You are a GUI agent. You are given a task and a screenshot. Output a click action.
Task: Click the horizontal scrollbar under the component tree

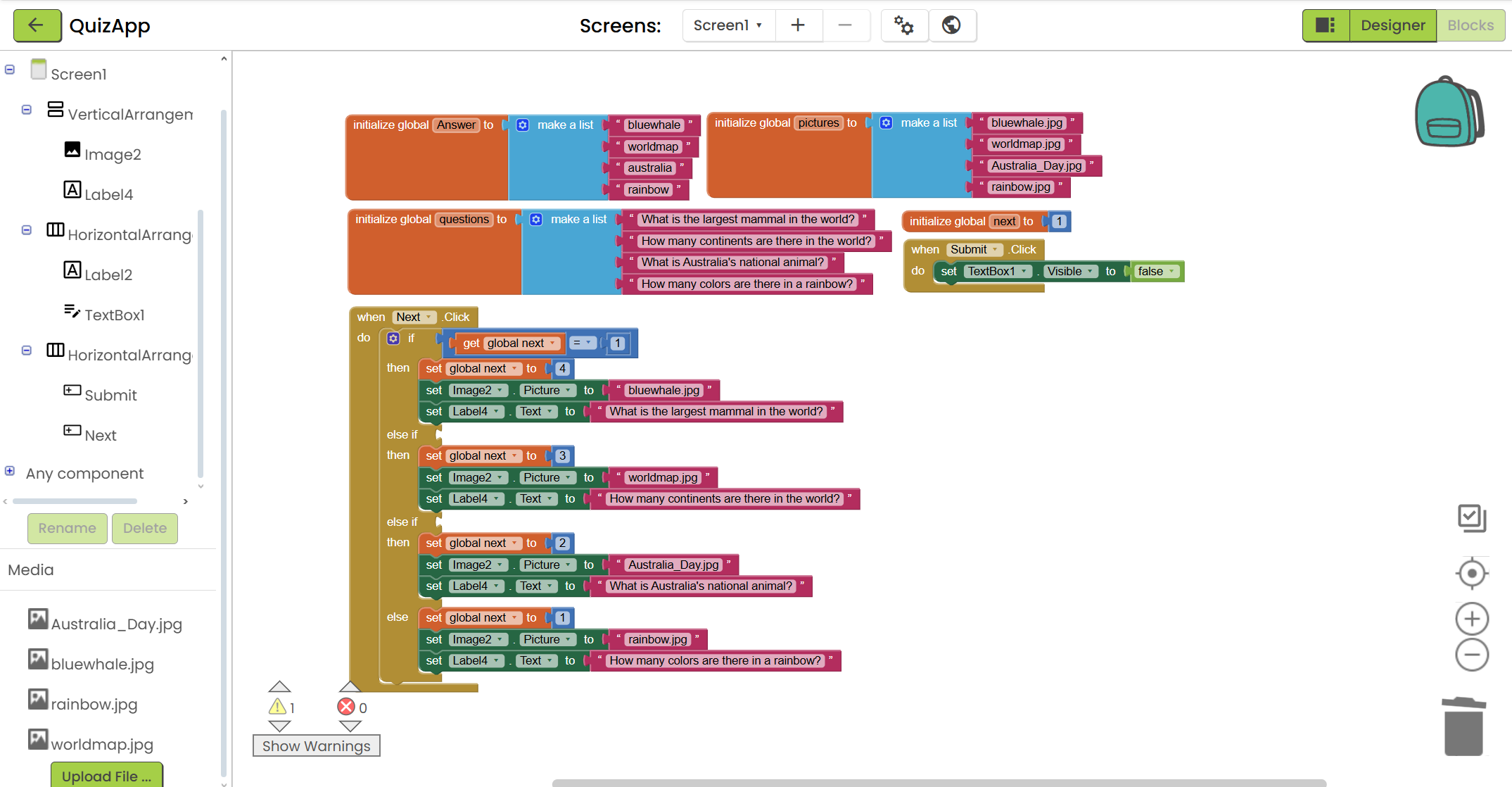pyautogui.click(x=75, y=501)
